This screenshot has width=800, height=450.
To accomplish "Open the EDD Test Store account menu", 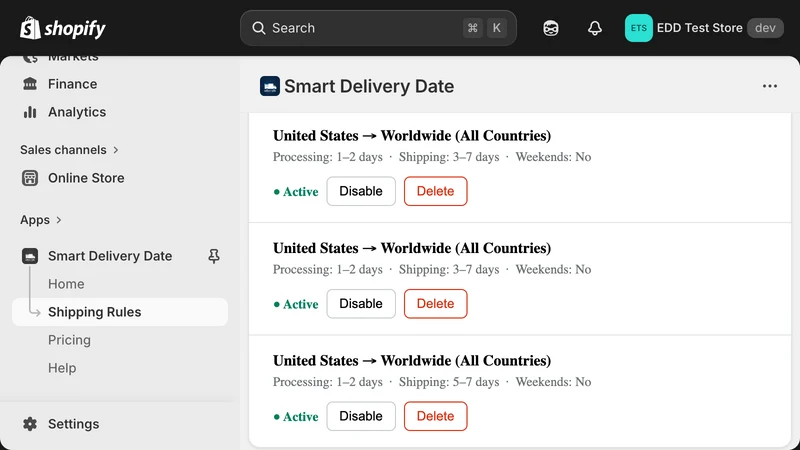I will pos(704,28).
